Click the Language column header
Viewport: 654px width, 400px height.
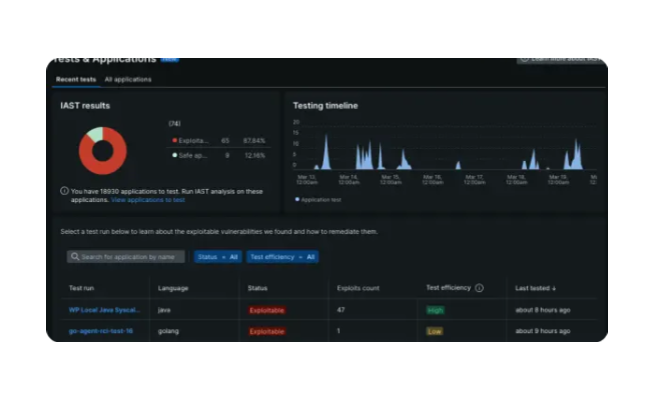pyautogui.click(x=173, y=288)
